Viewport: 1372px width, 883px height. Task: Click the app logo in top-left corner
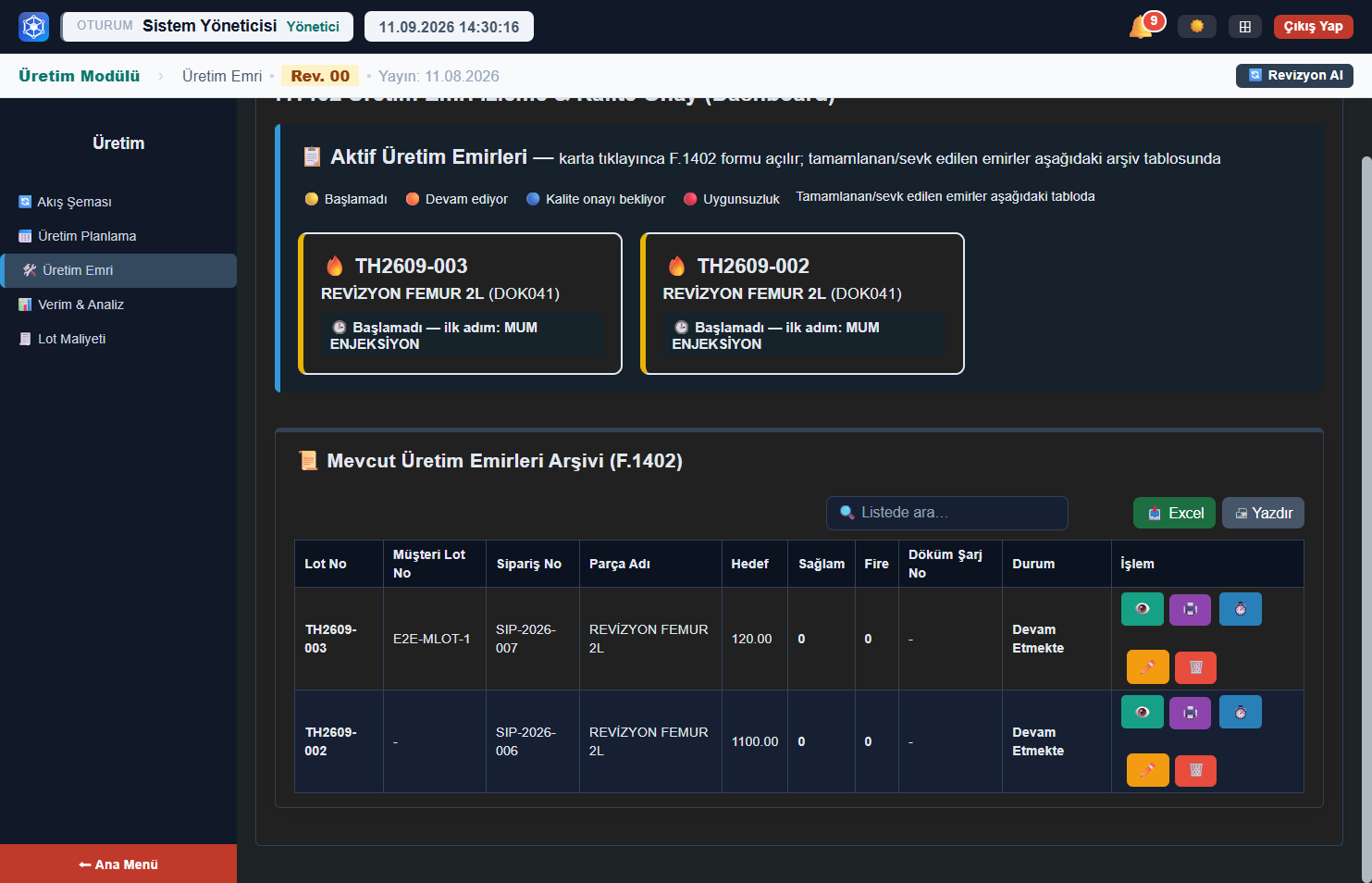tap(34, 26)
